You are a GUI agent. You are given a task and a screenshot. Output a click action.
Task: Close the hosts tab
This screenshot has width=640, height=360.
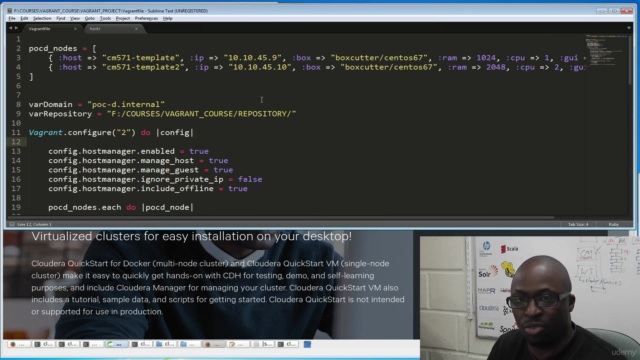tap(136, 29)
